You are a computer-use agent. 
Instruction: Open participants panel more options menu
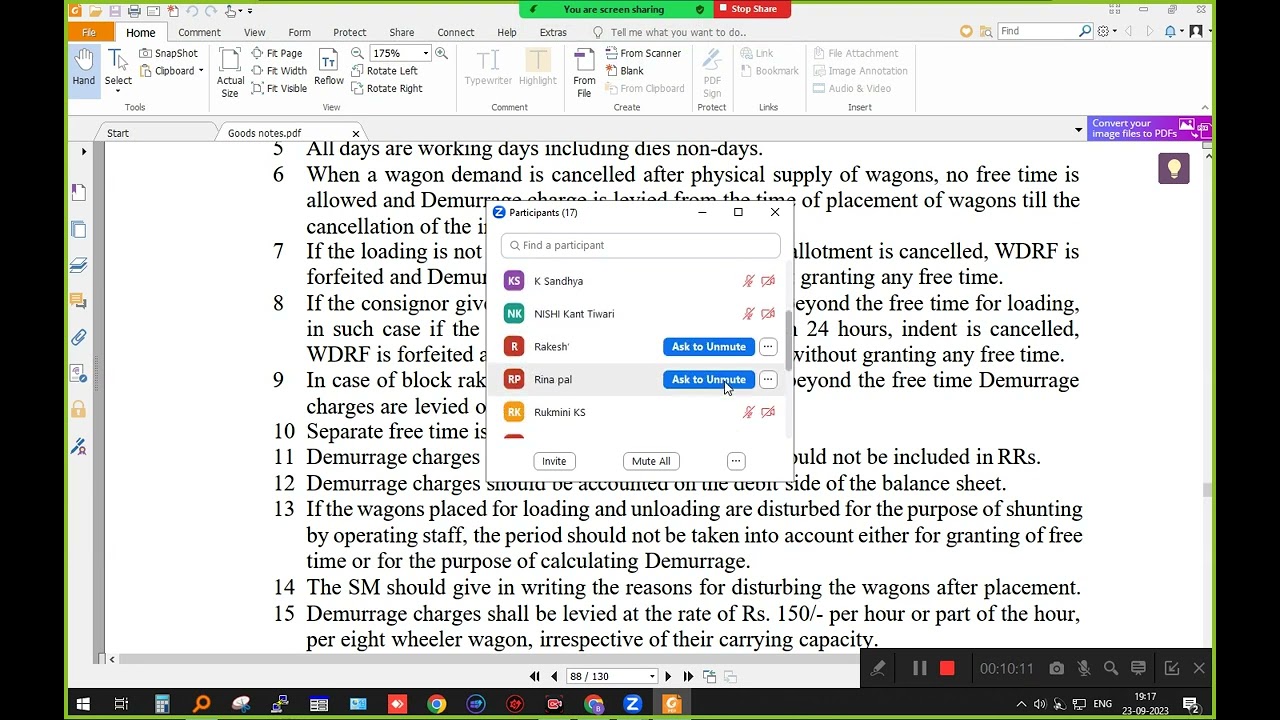[736, 461]
